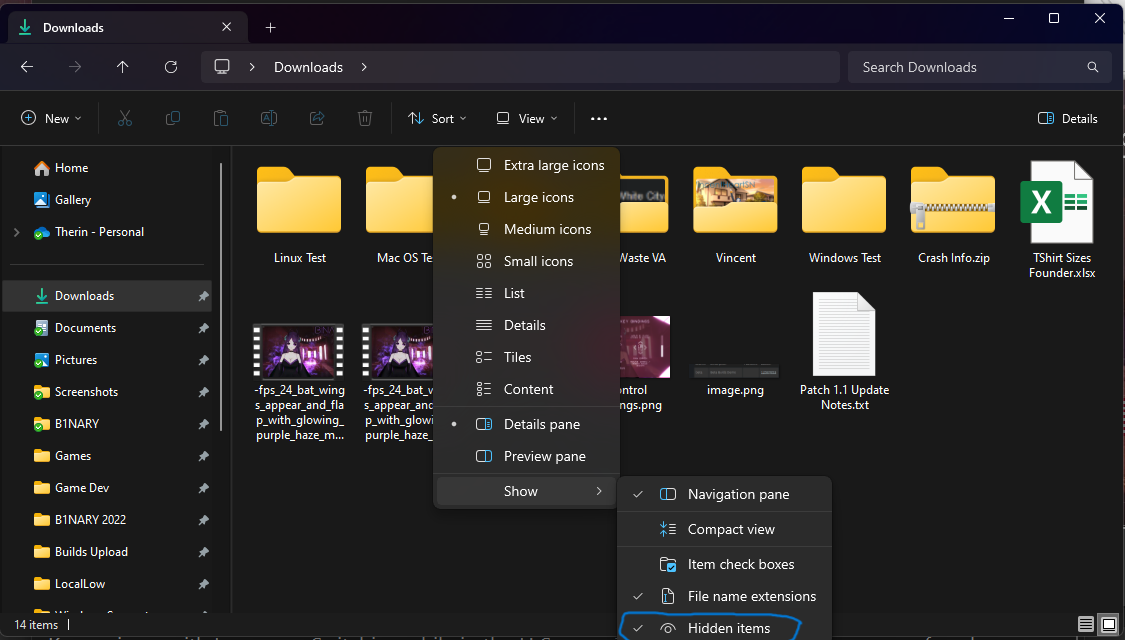Select Large icons layout

527,197
